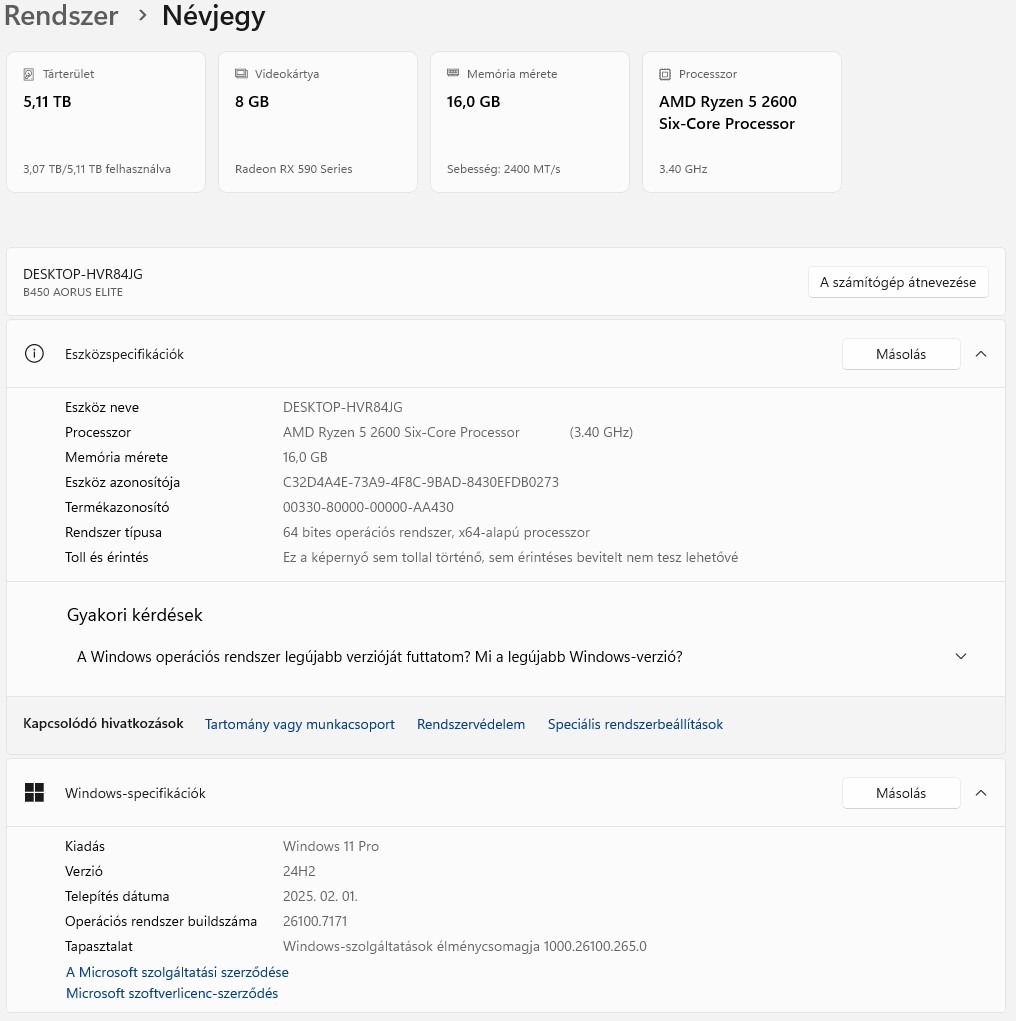The image size is (1016, 1021).
Task: Collapse the Windows-specifikációk section chevron
Action: [x=981, y=793]
